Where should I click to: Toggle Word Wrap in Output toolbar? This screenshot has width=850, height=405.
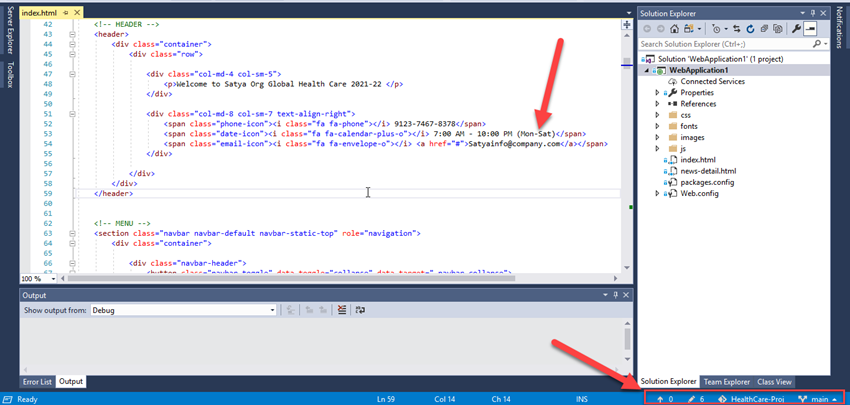point(359,310)
